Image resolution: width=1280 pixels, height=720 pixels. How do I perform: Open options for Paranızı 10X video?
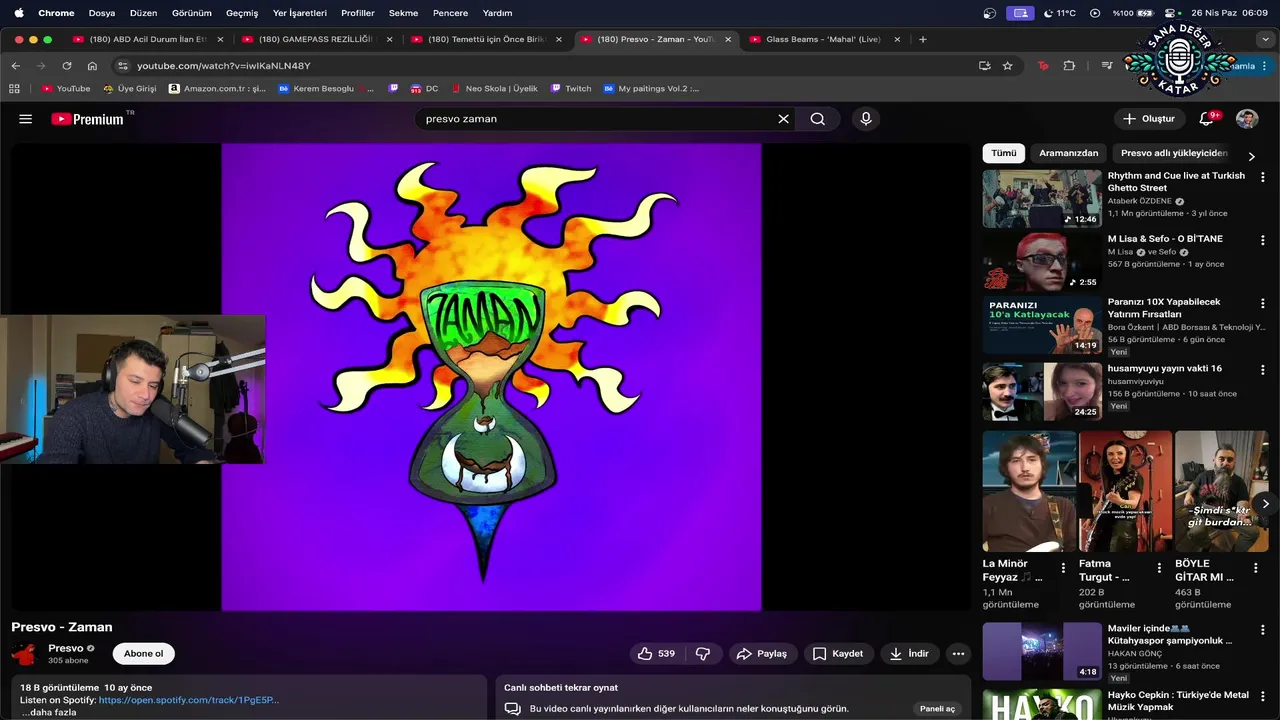[1262, 303]
